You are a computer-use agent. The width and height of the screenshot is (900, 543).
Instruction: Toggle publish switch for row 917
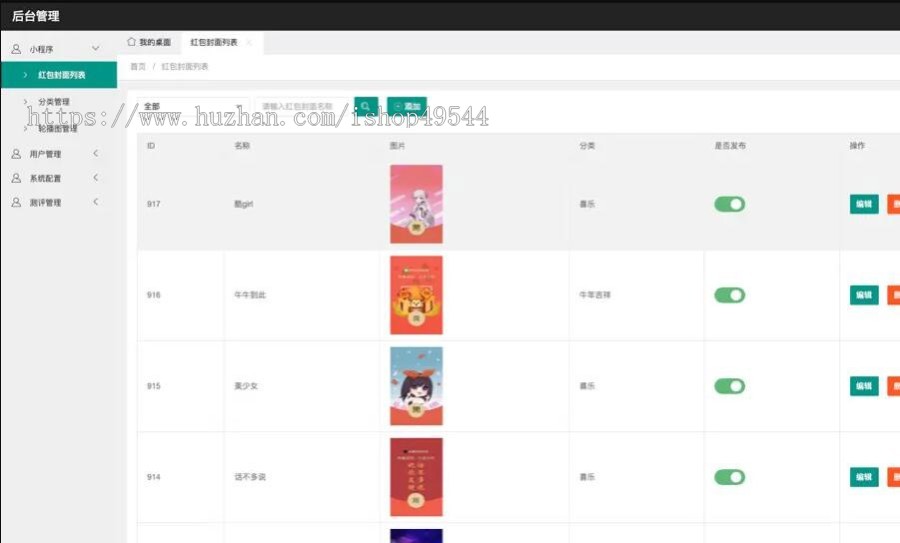(730, 204)
